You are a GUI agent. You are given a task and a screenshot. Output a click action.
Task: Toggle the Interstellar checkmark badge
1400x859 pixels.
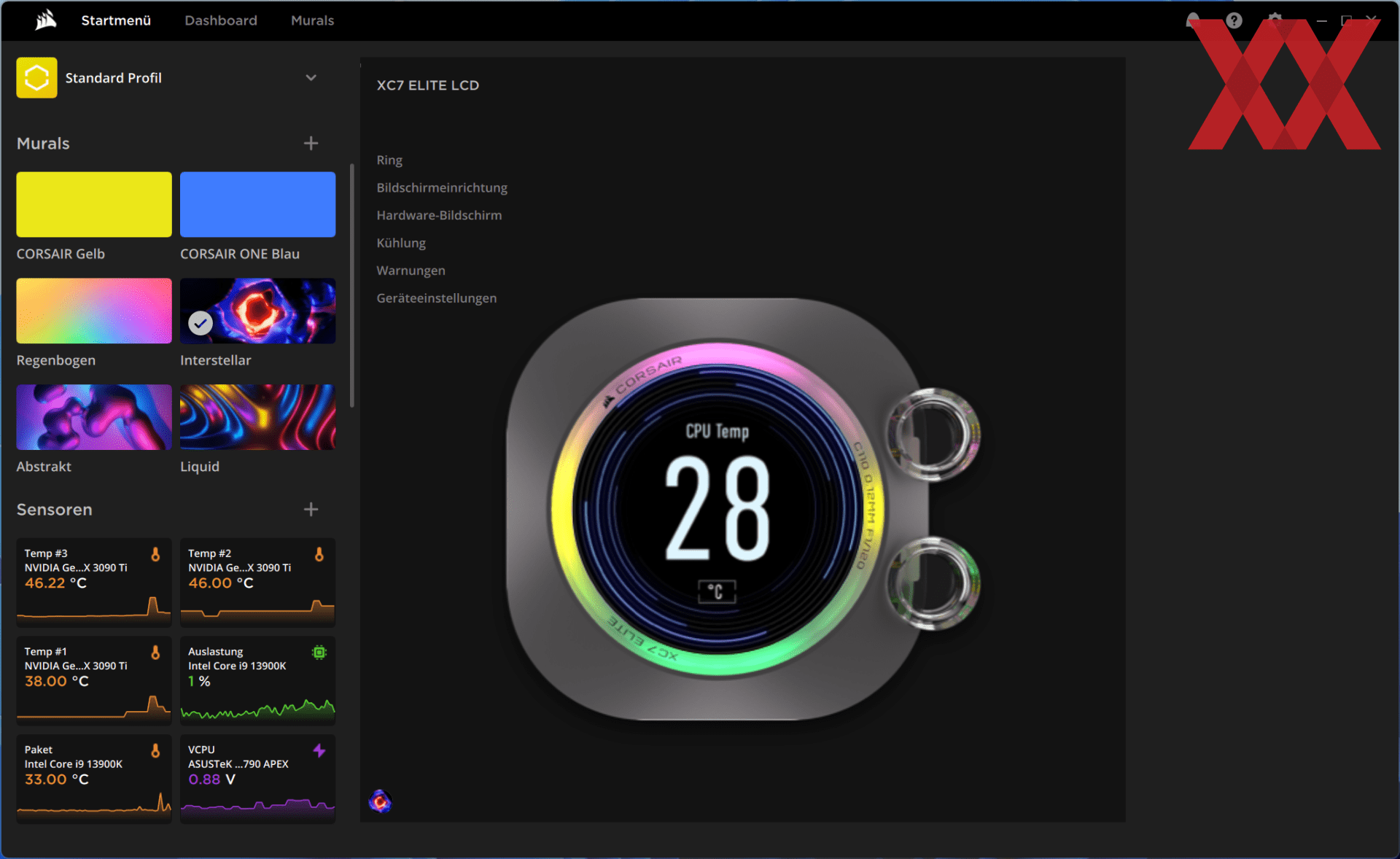(x=201, y=322)
